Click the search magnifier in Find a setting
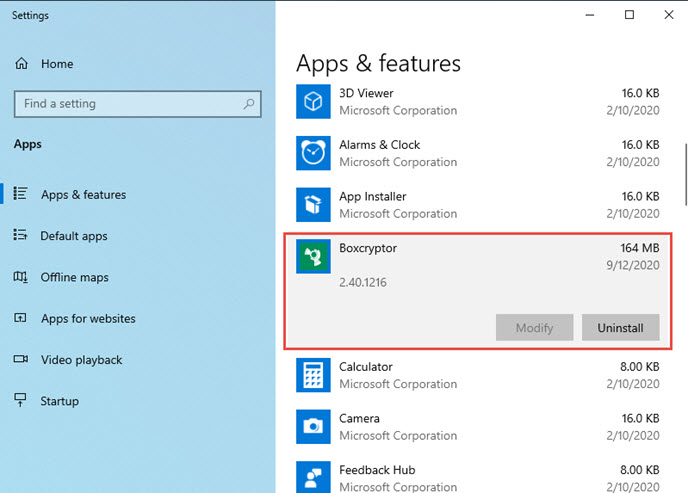 [x=249, y=104]
